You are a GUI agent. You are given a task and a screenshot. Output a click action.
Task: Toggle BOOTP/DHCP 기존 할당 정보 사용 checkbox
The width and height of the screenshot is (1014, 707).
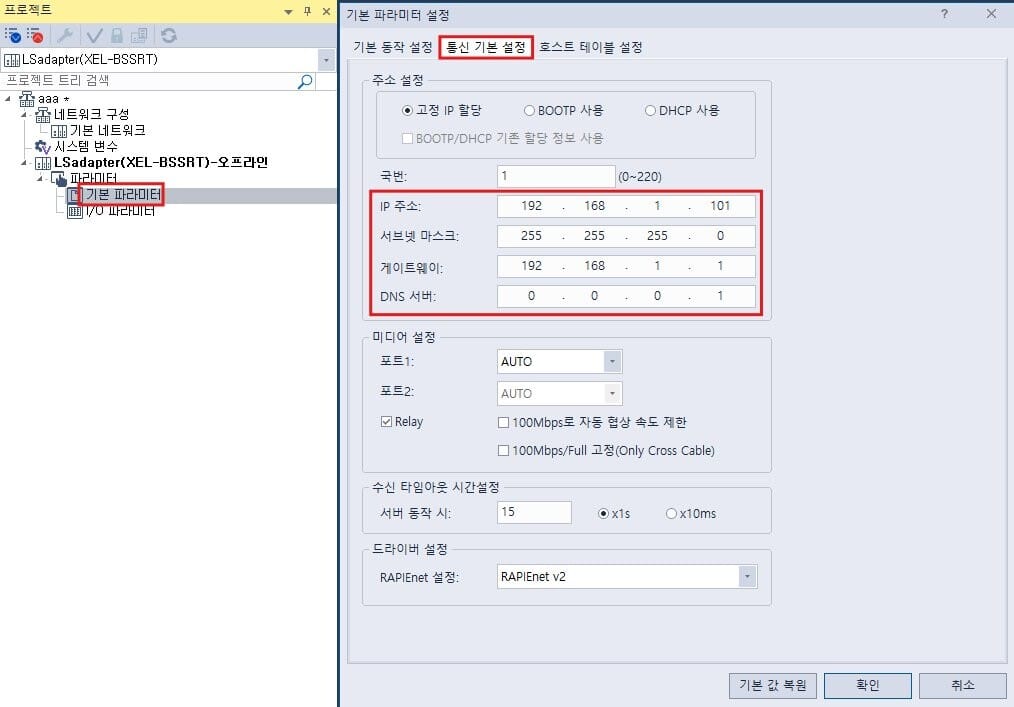[407, 138]
